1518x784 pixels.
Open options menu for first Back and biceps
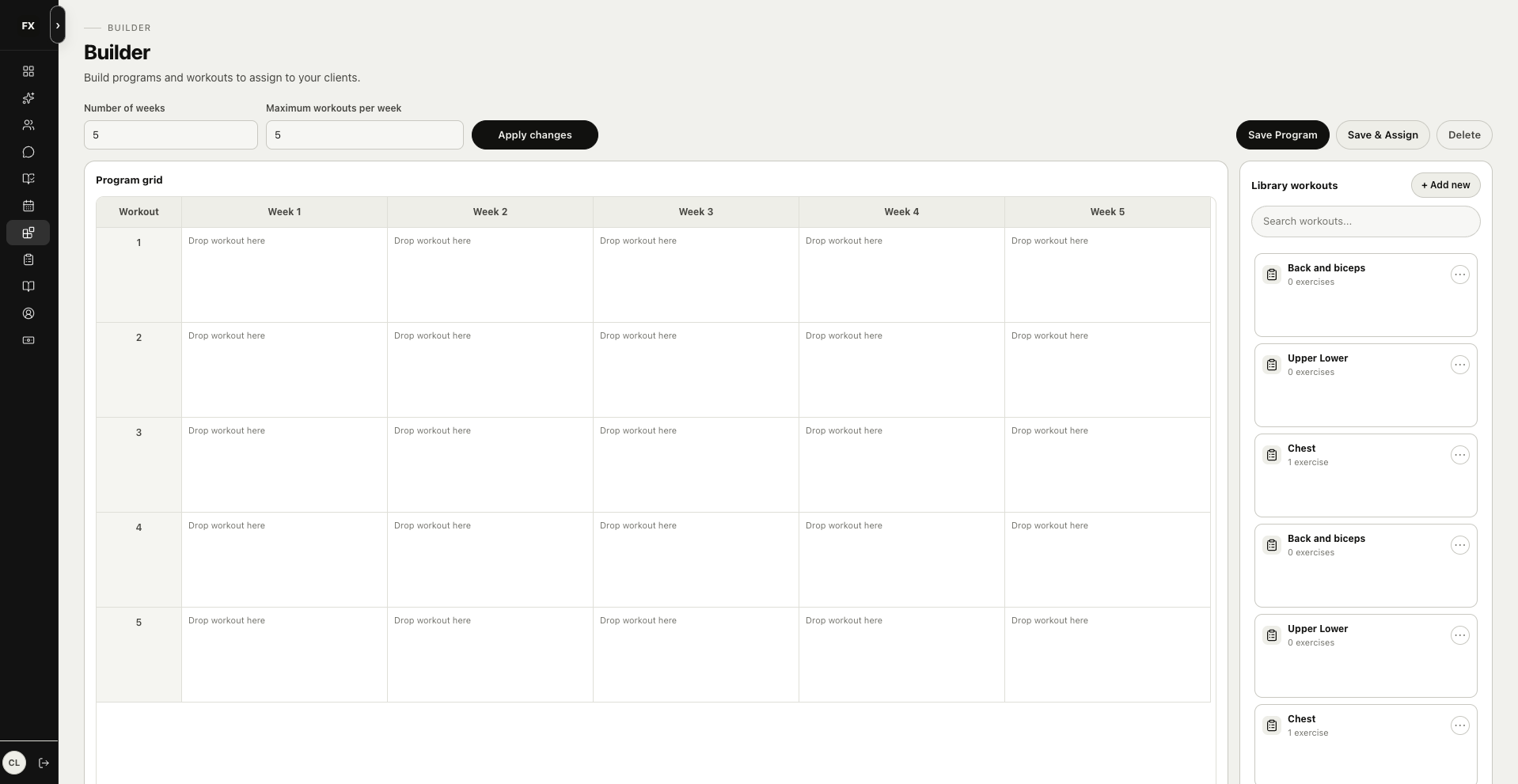click(1459, 275)
